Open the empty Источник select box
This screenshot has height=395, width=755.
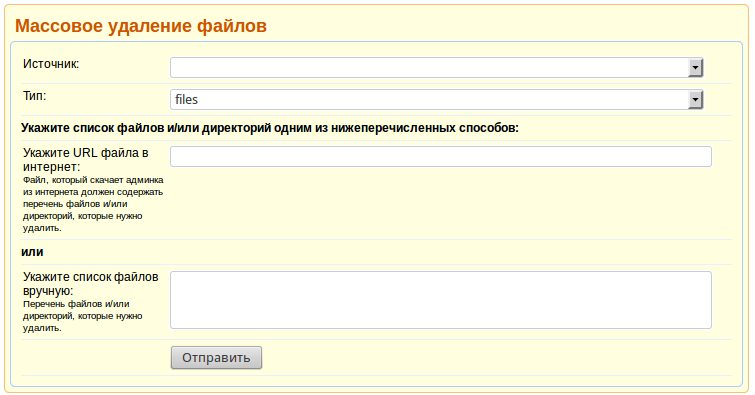[437, 68]
